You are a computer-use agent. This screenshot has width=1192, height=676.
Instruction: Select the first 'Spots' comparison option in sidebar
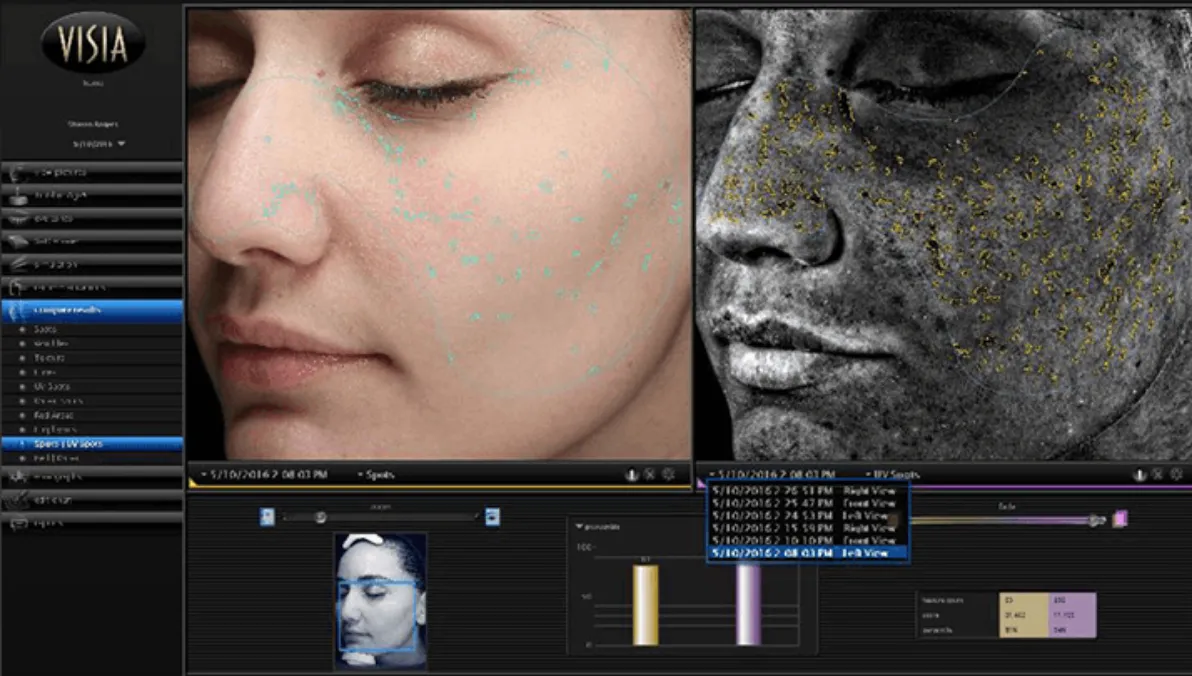(45, 328)
